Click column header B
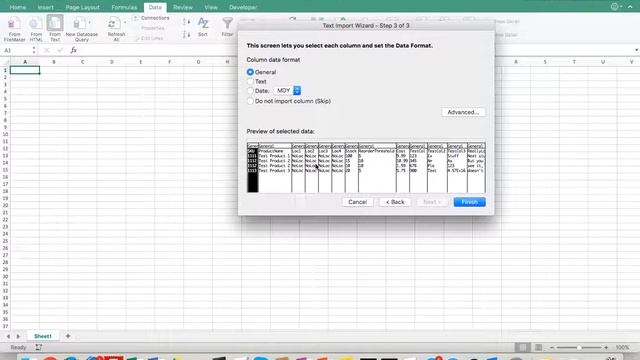The width and height of the screenshot is (640, 360). pos(53,62)
